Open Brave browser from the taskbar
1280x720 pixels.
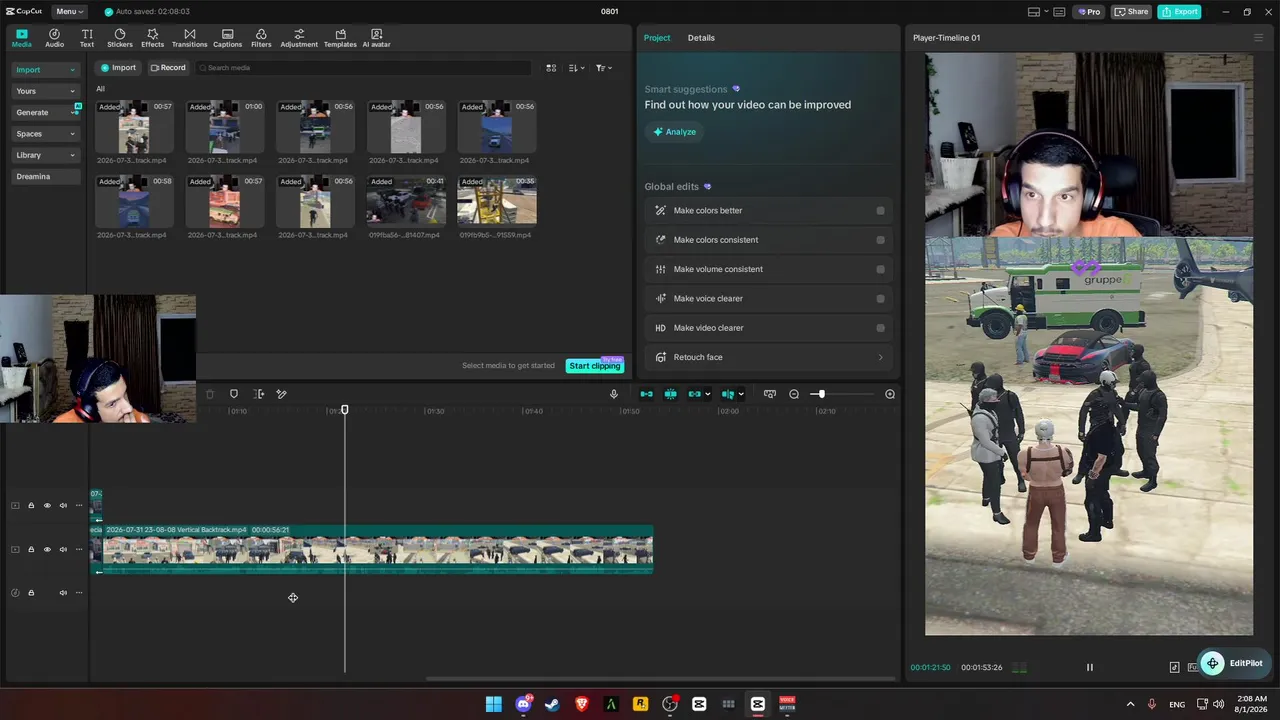[x=582, y=704]
